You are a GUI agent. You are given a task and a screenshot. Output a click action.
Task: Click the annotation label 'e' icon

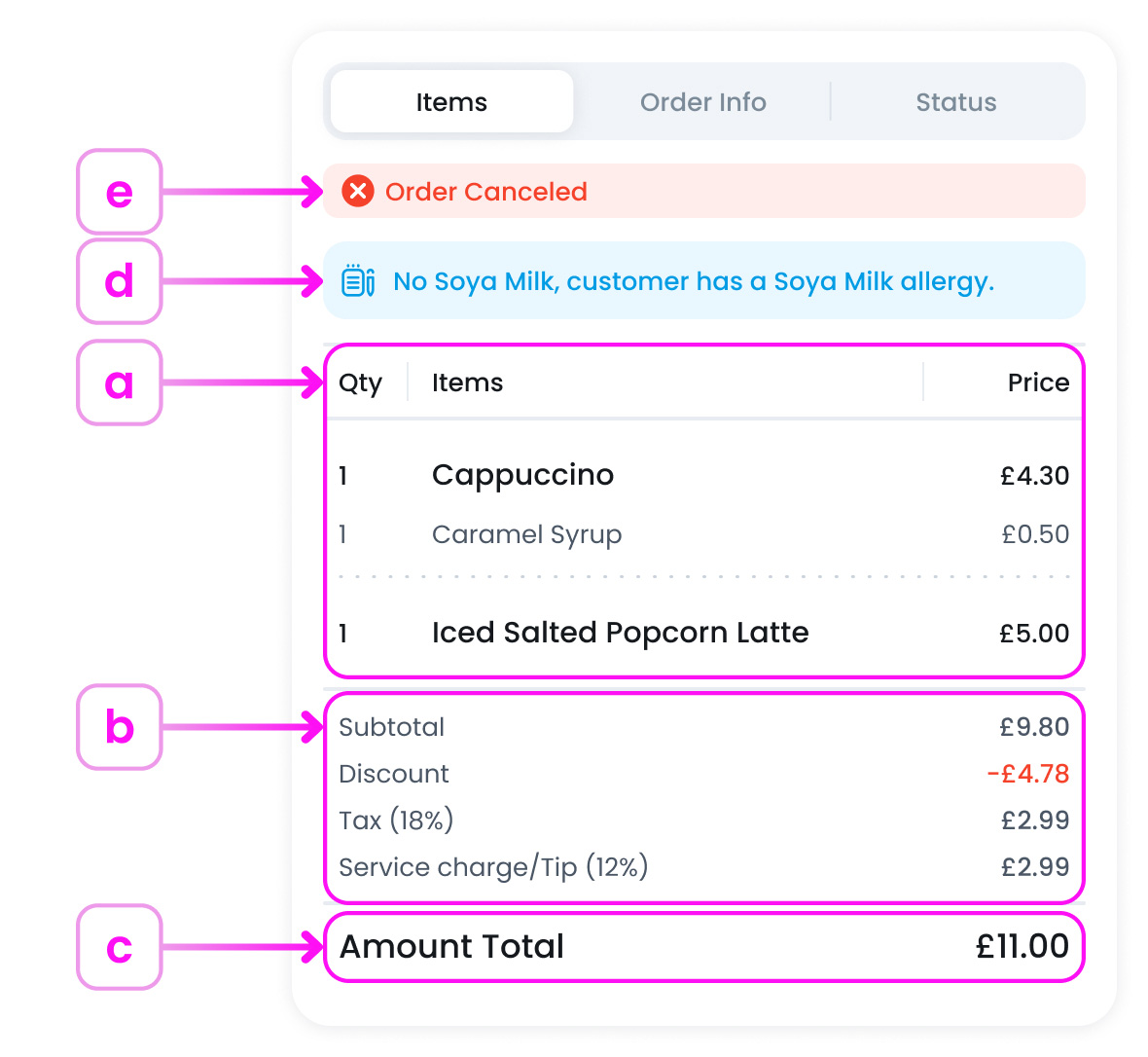pos(119,193)
